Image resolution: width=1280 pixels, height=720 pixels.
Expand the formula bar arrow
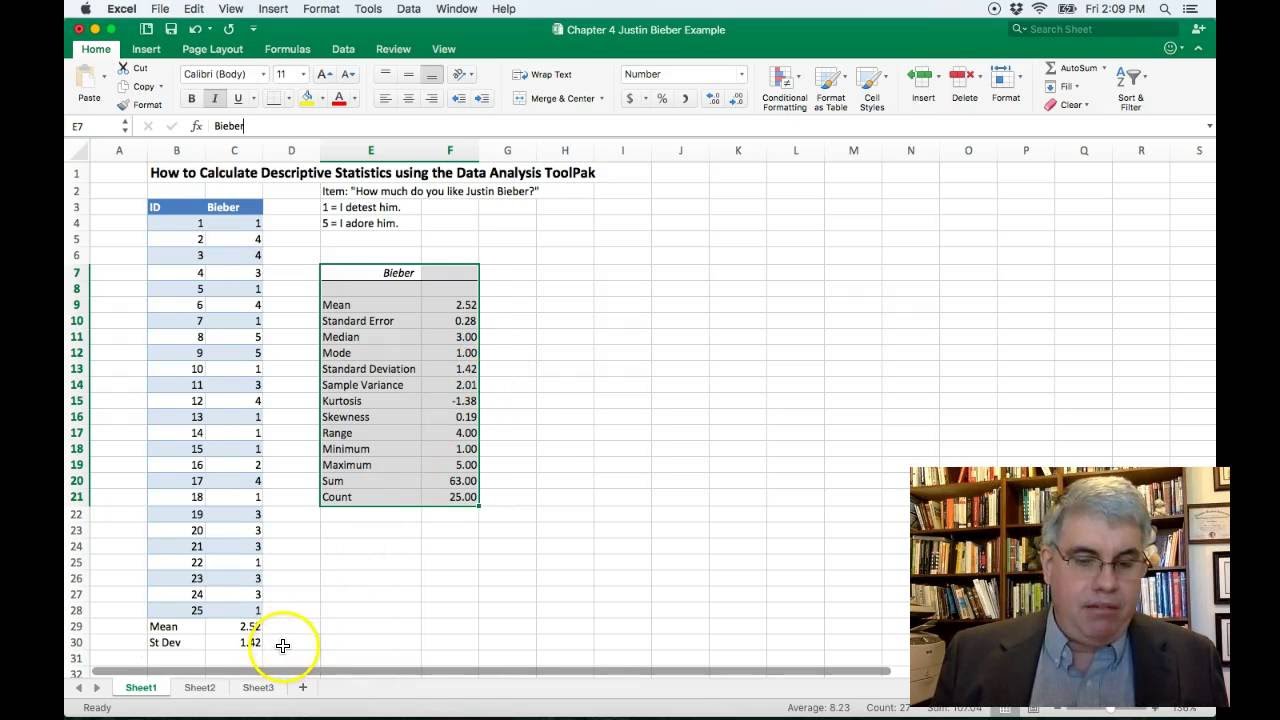pyautogui.click(x=1209, y=126)
